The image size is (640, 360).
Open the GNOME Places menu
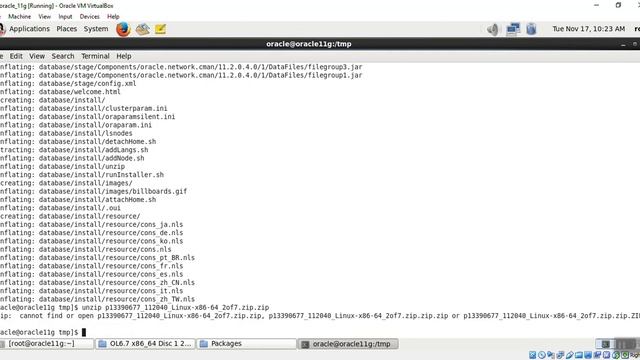coord(67,29)
